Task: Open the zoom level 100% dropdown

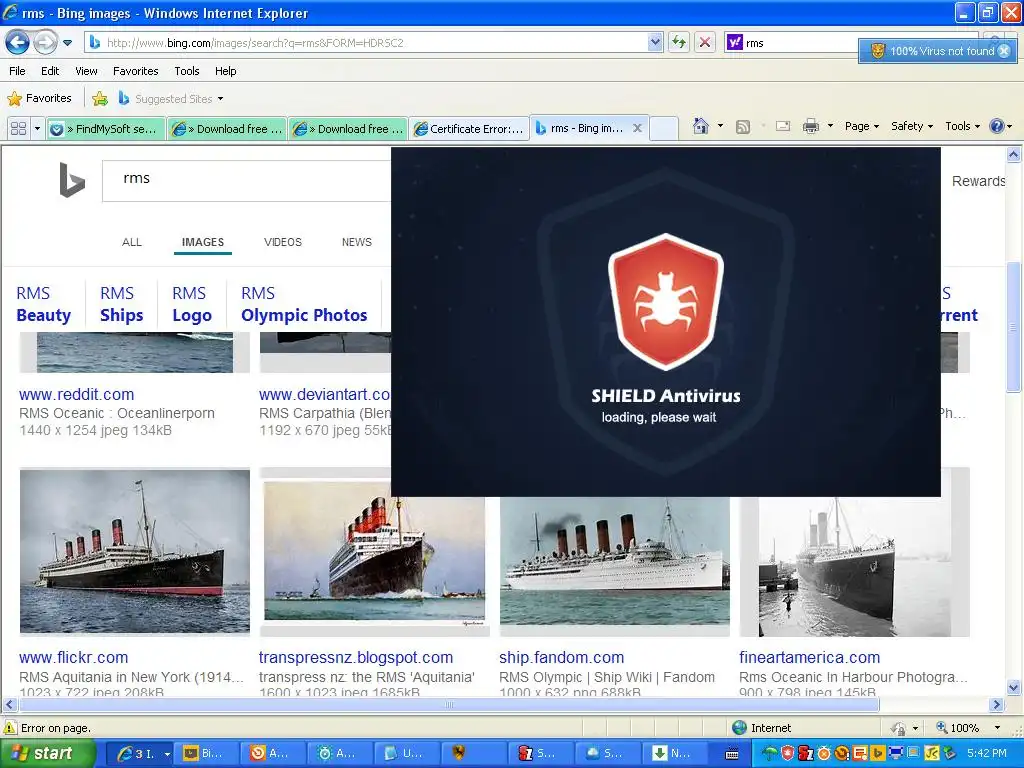Action: tap(997, 728)
